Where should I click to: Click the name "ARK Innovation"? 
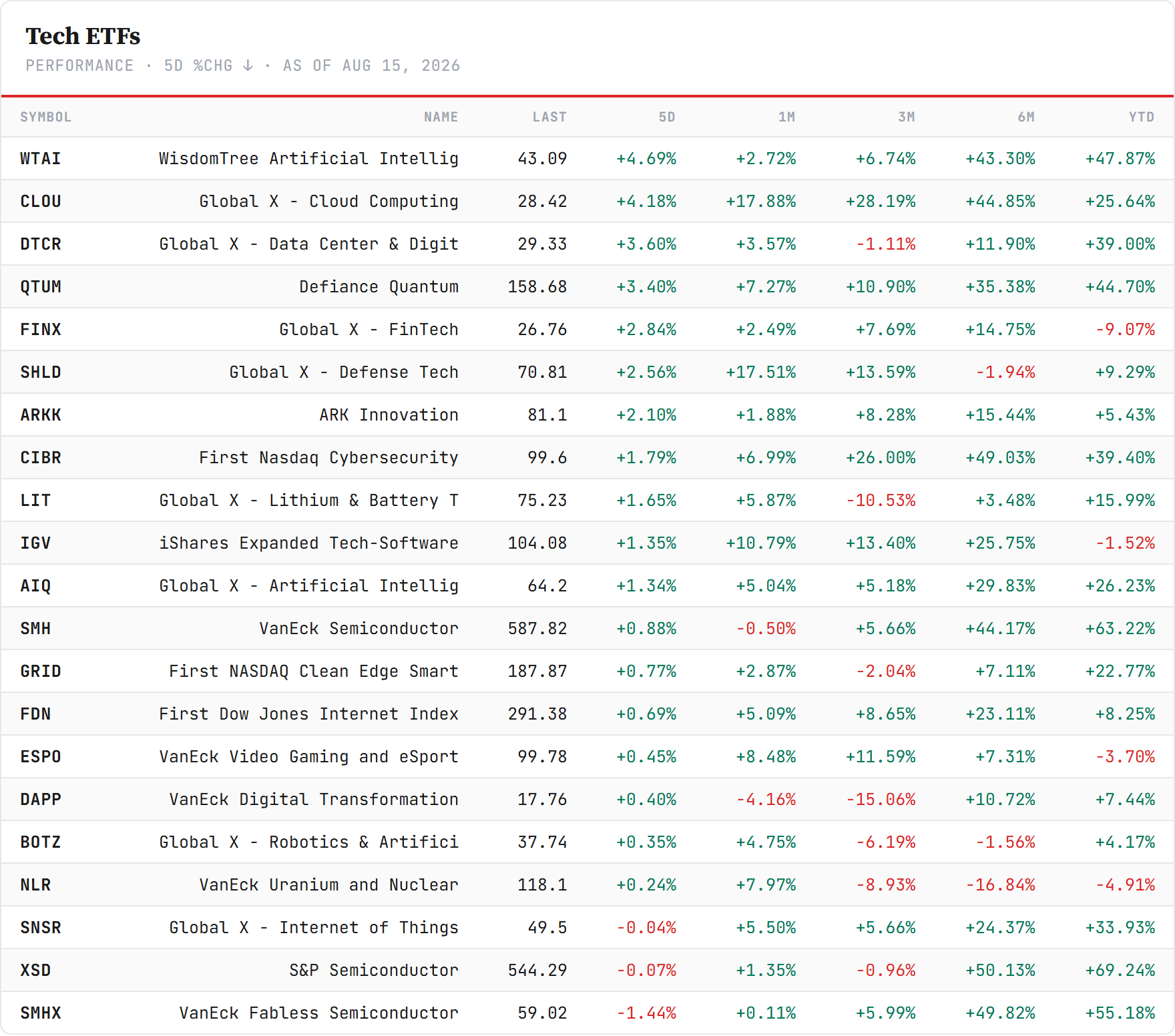[389, 415]
